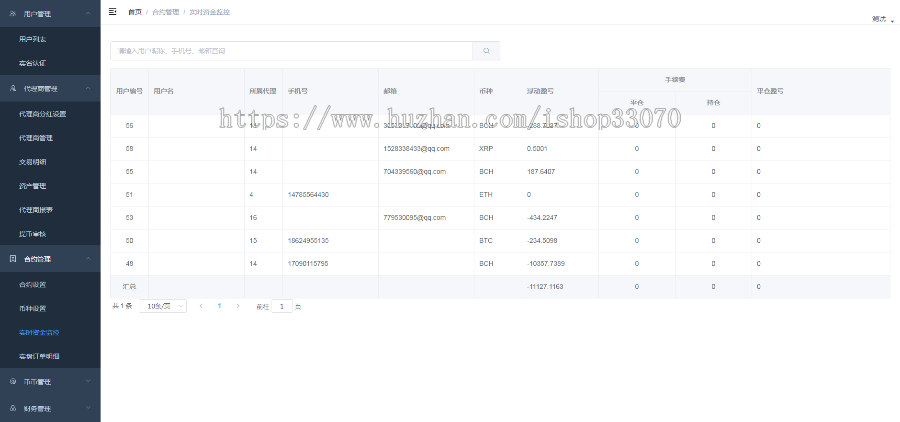This screenshot has width=900, height=422.
Task: Open the sidebar item below 实时资金监控
Action: [39, 356]
